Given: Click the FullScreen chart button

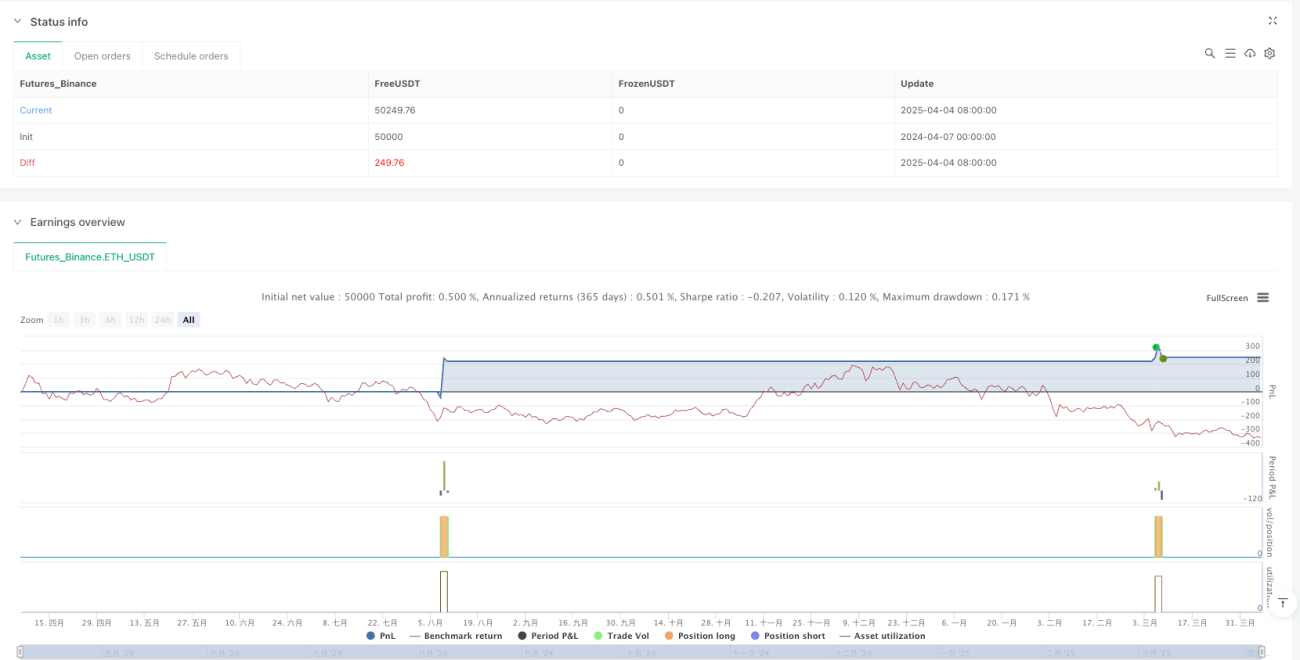Looking at the screenshot, I should (1227, 298).
